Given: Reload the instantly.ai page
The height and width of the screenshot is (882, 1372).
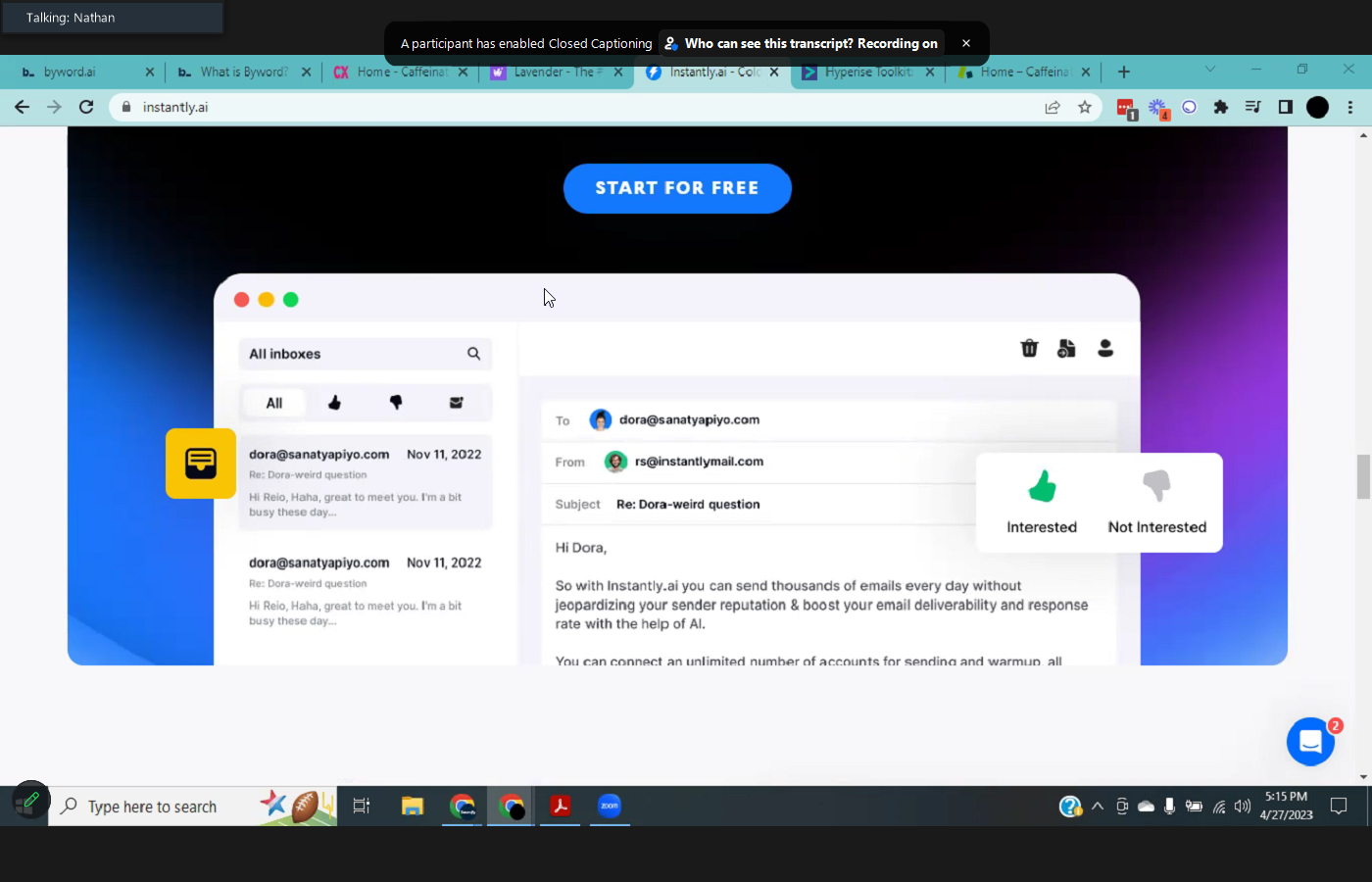Looking at the screenshot, I should pyautogui.click(x=86, y=107).
